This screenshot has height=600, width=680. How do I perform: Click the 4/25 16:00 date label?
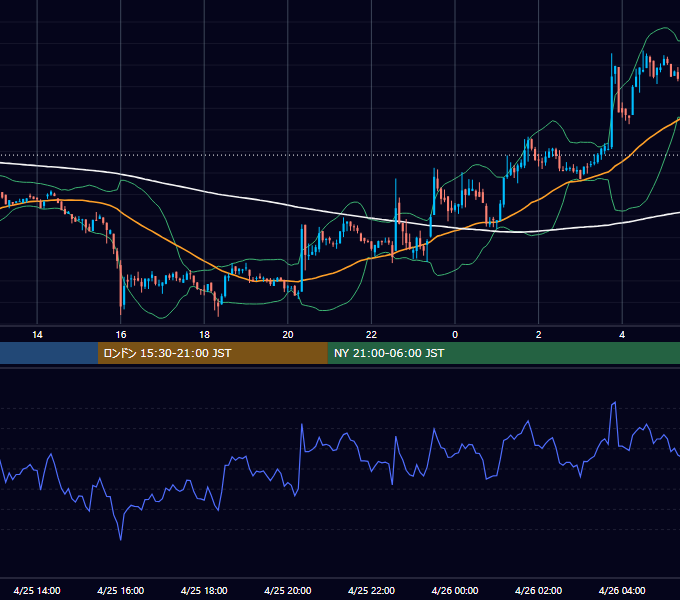coord(121,590)
